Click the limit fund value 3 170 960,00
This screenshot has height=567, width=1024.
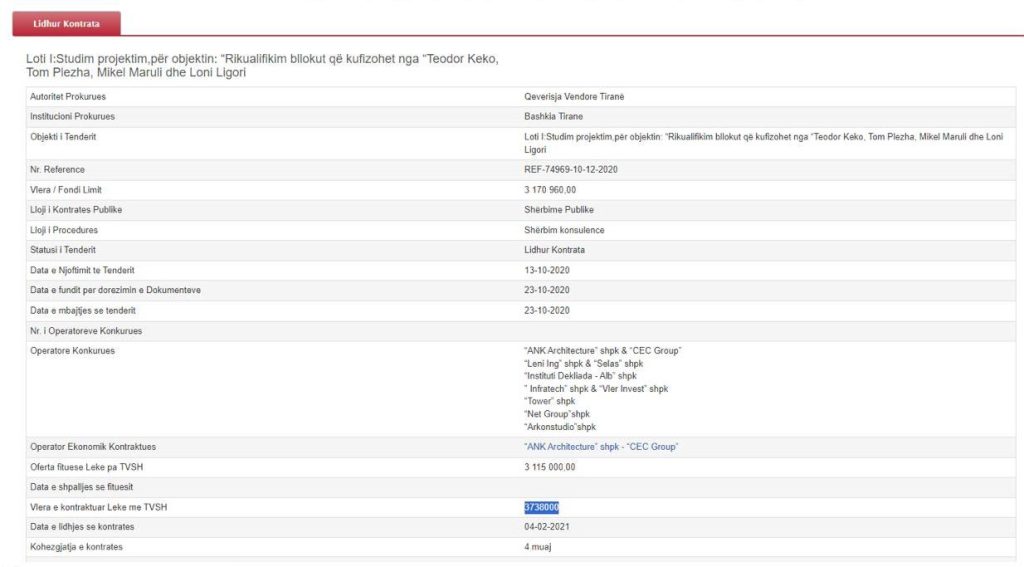pyautogui.click(x=550, y=190)
